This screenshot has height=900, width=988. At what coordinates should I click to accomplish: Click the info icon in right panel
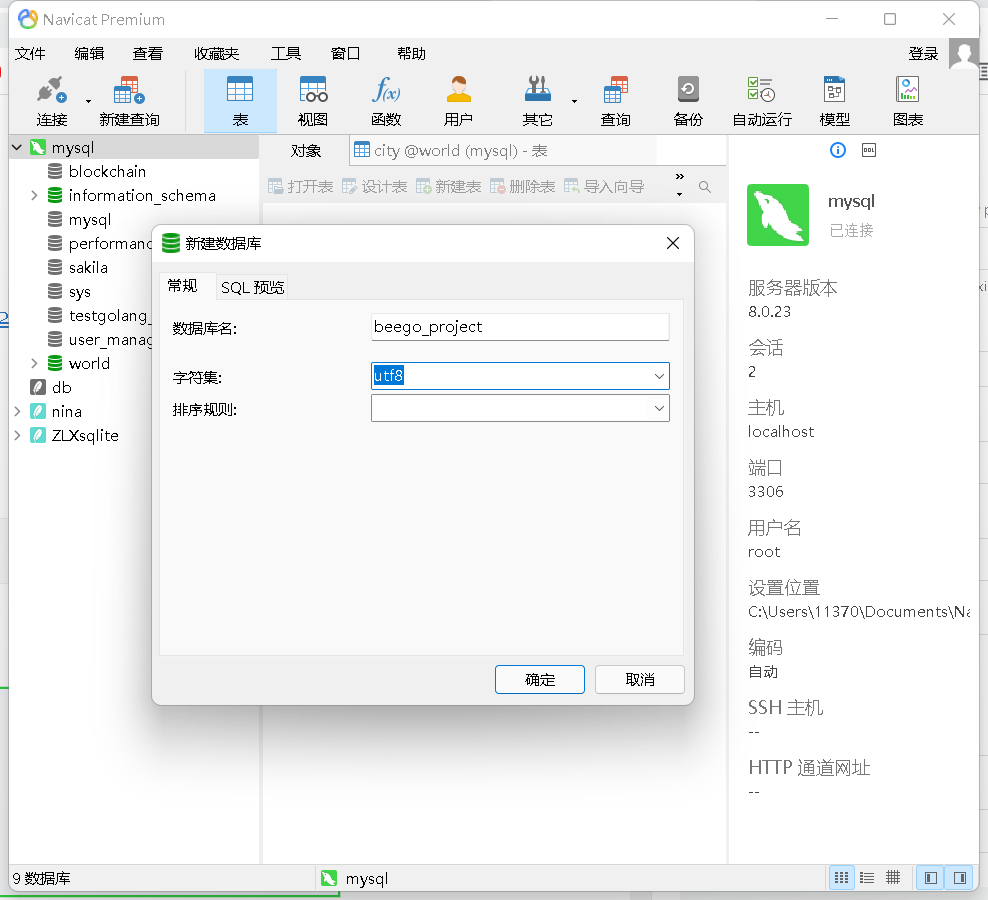click(837, 150)
